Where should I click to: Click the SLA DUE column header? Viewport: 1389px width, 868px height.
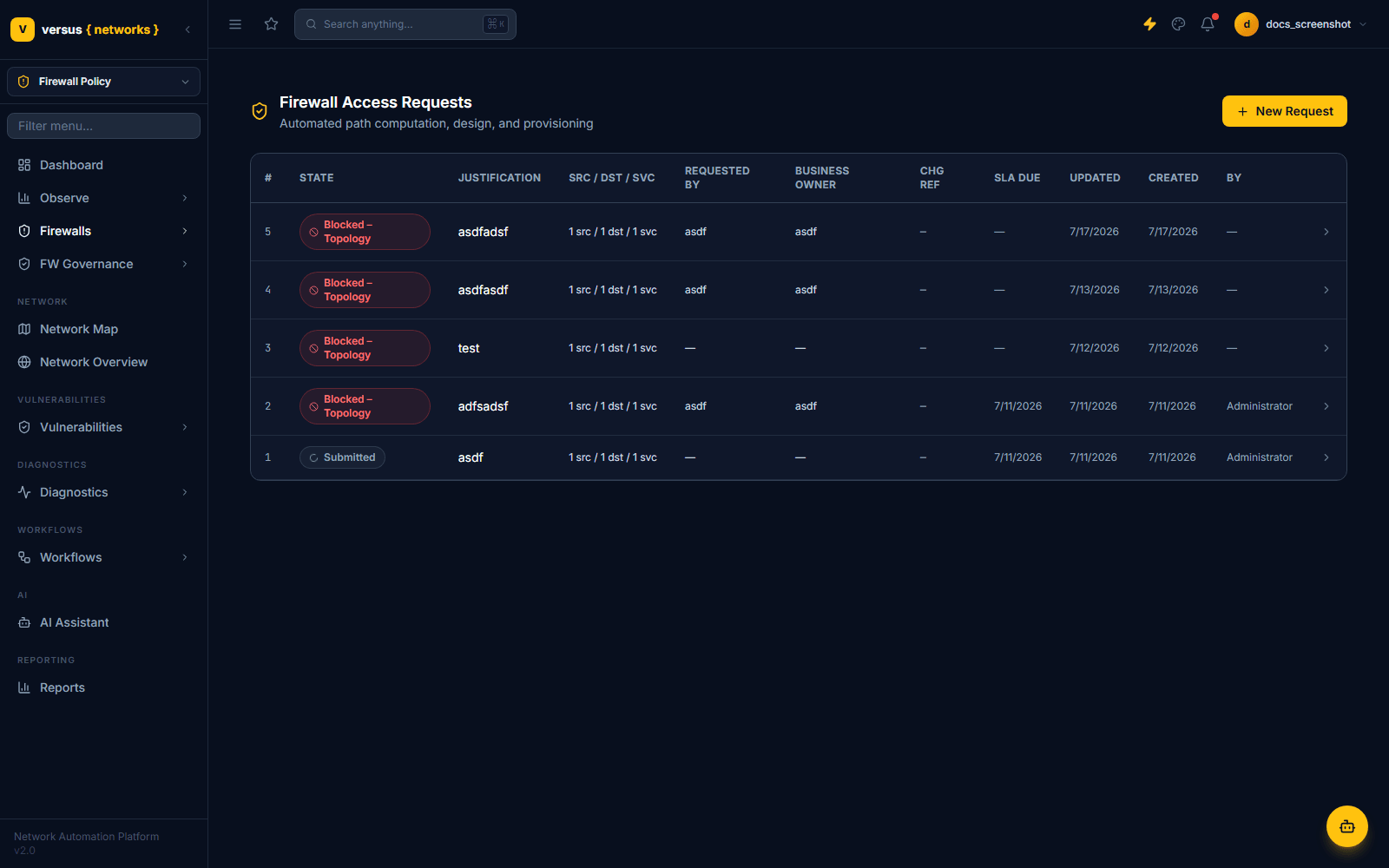click(1017, 178)
